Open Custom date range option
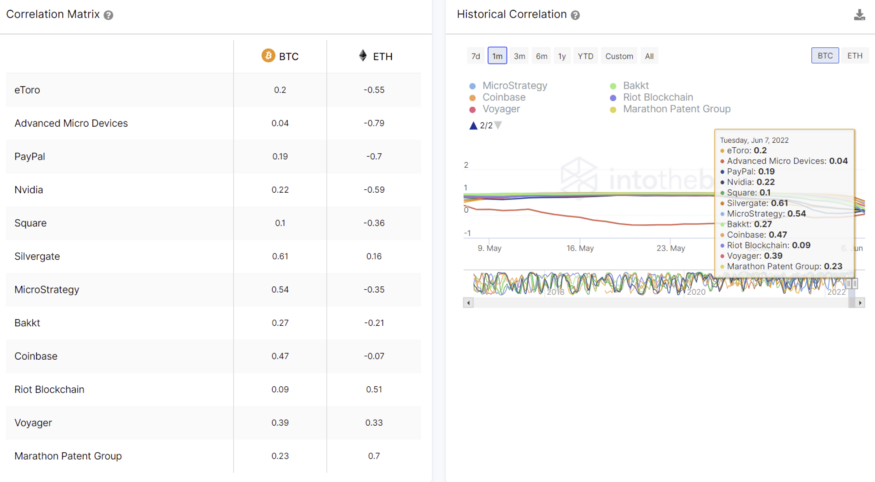Viewport: 875px width, 482px height. point(619,56)
